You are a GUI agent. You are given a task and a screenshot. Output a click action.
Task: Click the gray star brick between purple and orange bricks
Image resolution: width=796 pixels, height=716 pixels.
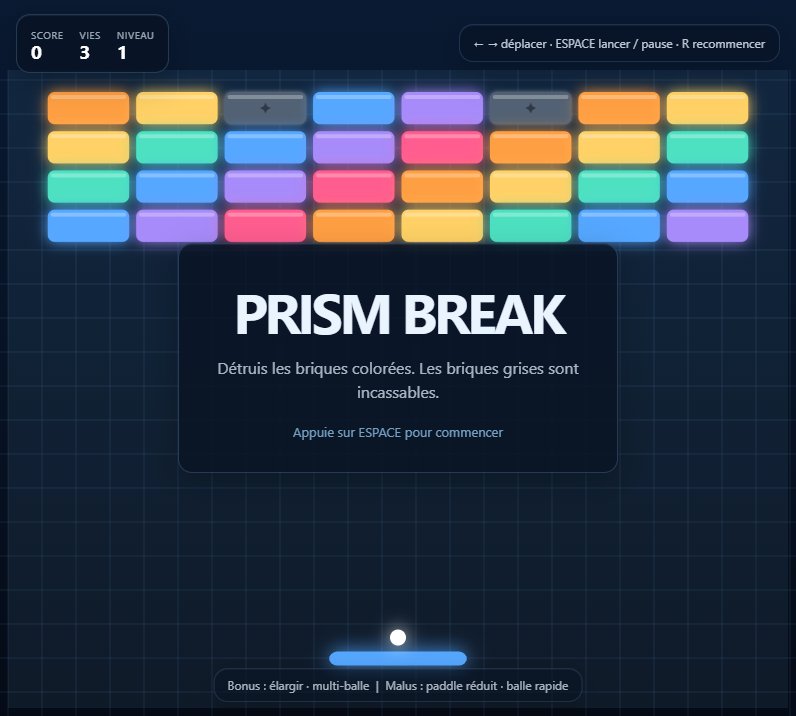530,108
